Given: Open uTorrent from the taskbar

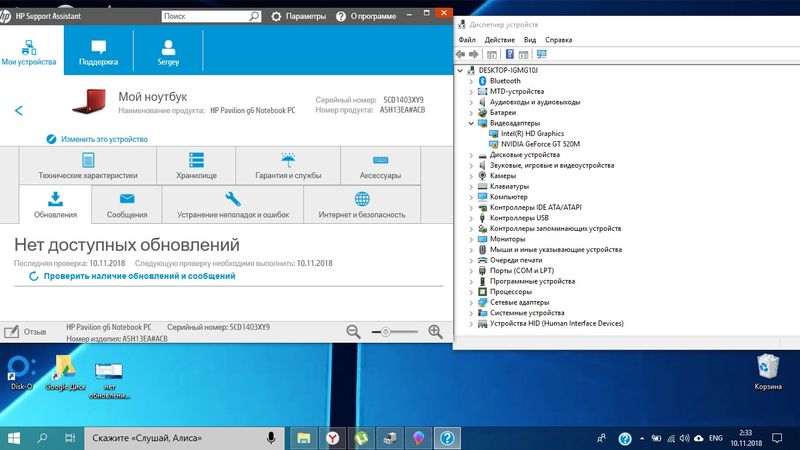Looking at the screenshot, I should (361, 438).
